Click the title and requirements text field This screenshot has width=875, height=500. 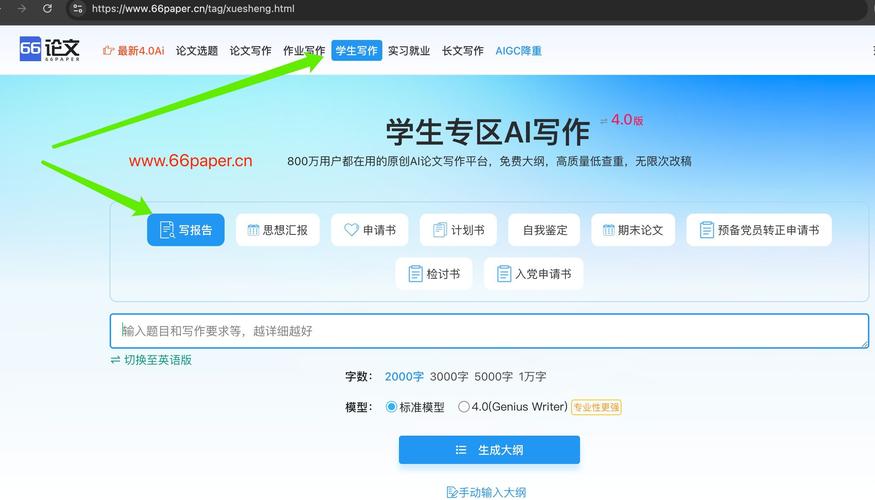[x=489, y=331]
